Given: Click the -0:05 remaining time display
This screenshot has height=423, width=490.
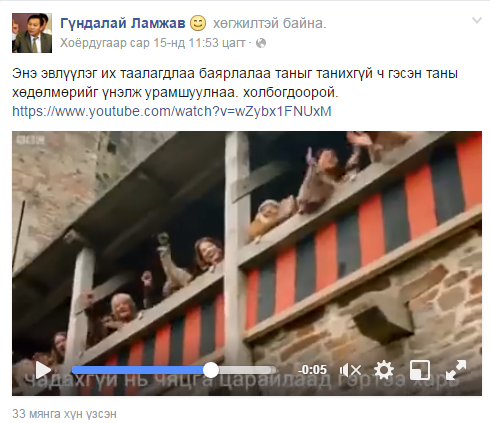Looking at the screenshot, I should pos(312,370).
